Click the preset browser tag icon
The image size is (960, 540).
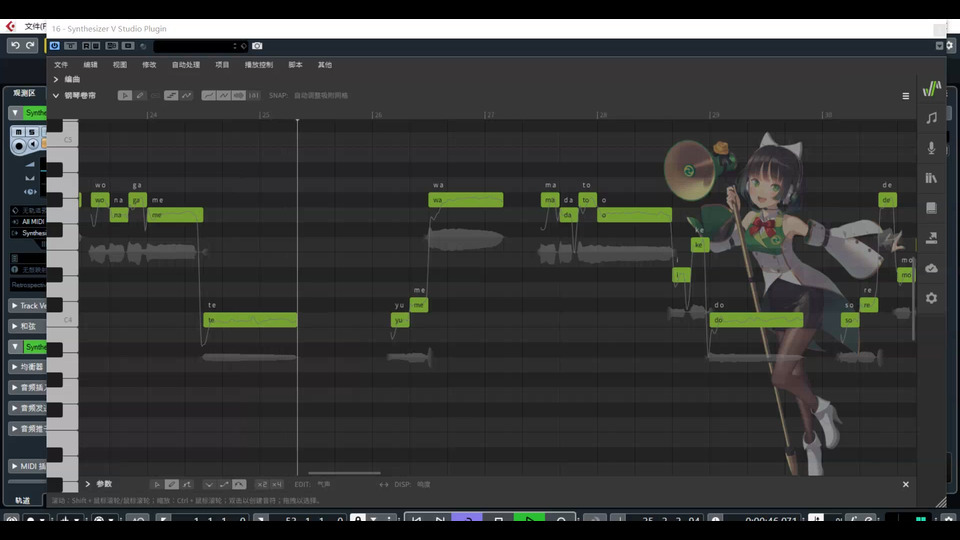coord(244,46)
